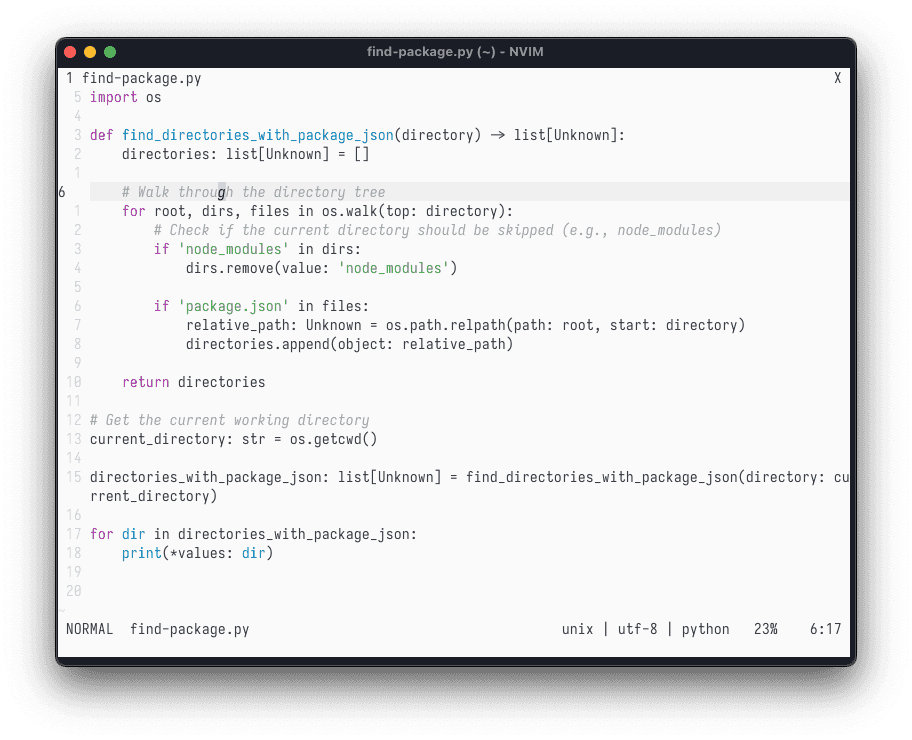Click the find_directories_with_package_json function name in the def line
The image size is (912, 740).
[x=257, y=135]
